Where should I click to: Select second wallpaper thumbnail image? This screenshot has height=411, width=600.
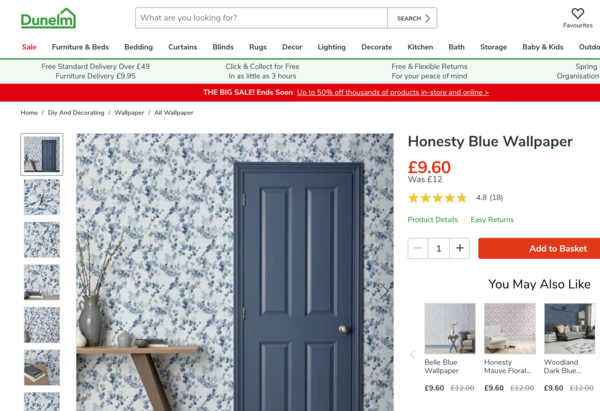[x=42, y=197]
